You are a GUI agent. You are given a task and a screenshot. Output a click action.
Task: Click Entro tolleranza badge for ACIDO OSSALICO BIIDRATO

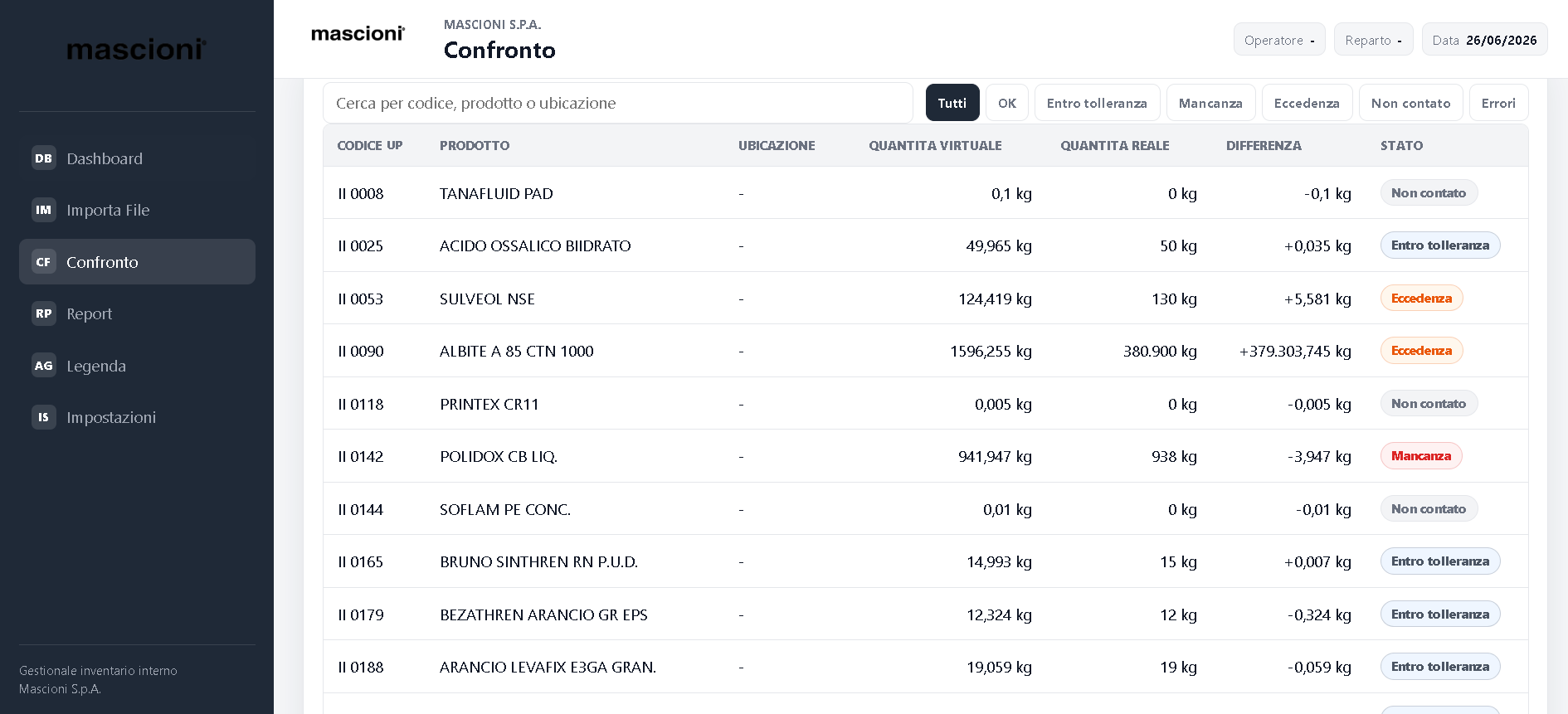[1440, 245]
